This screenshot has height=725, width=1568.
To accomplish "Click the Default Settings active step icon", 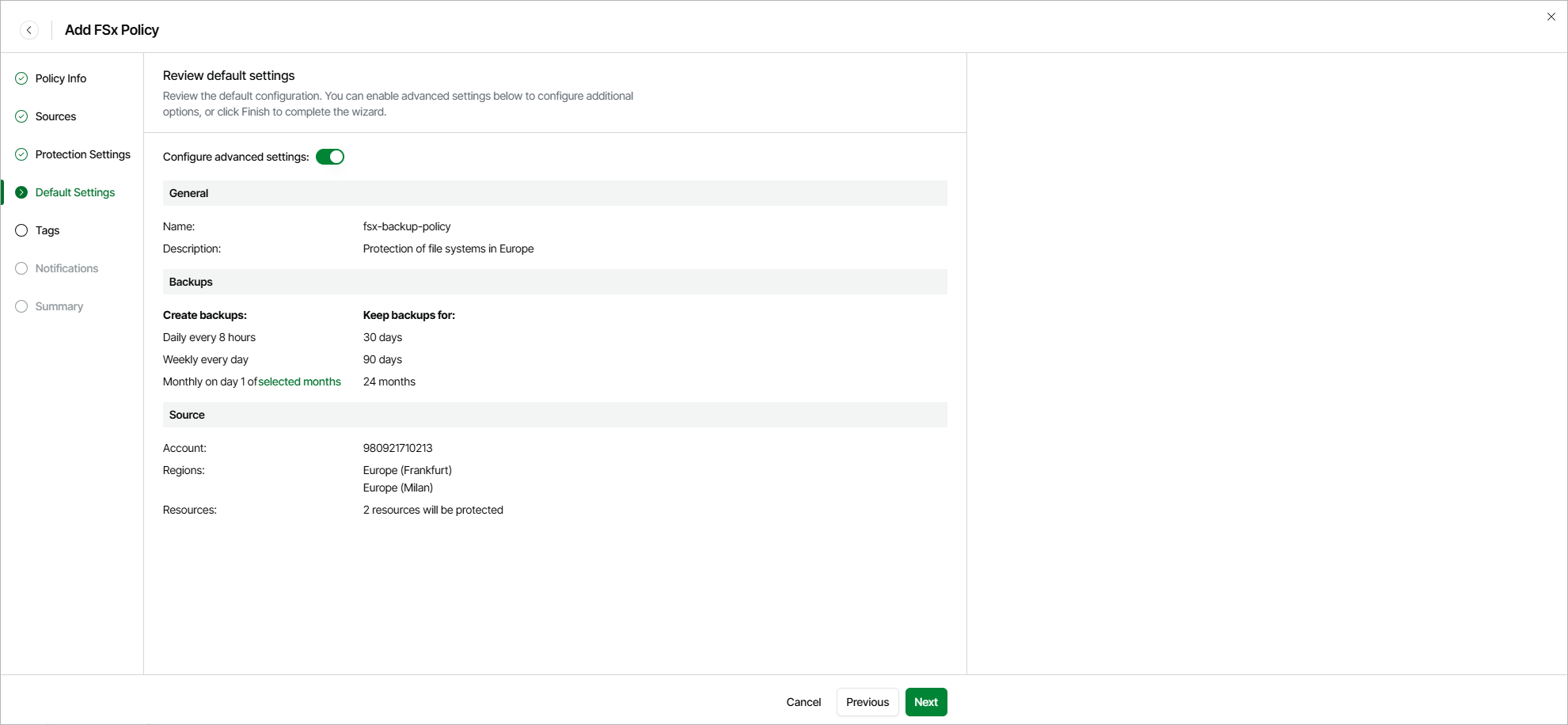I will tap(21, 192).
